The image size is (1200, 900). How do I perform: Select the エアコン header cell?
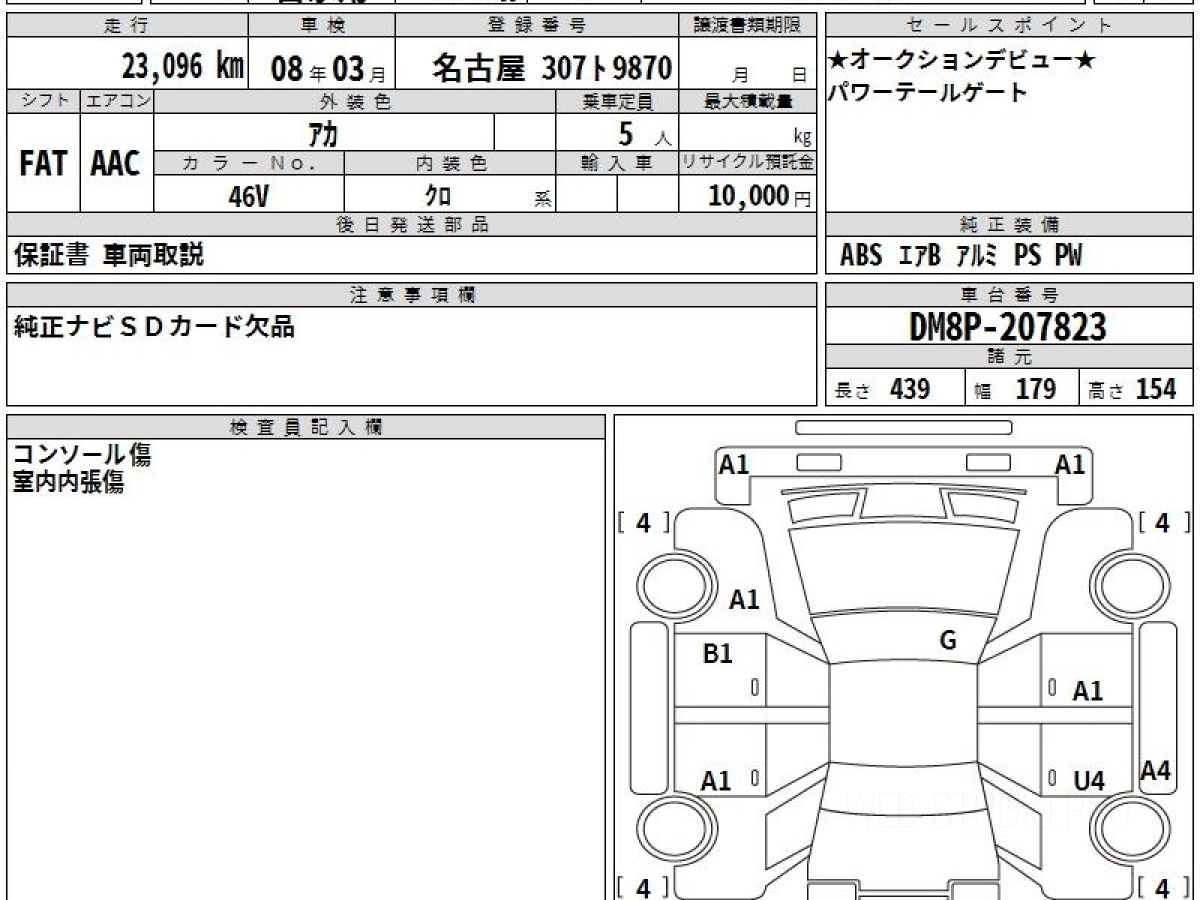[x=117, y=101]
